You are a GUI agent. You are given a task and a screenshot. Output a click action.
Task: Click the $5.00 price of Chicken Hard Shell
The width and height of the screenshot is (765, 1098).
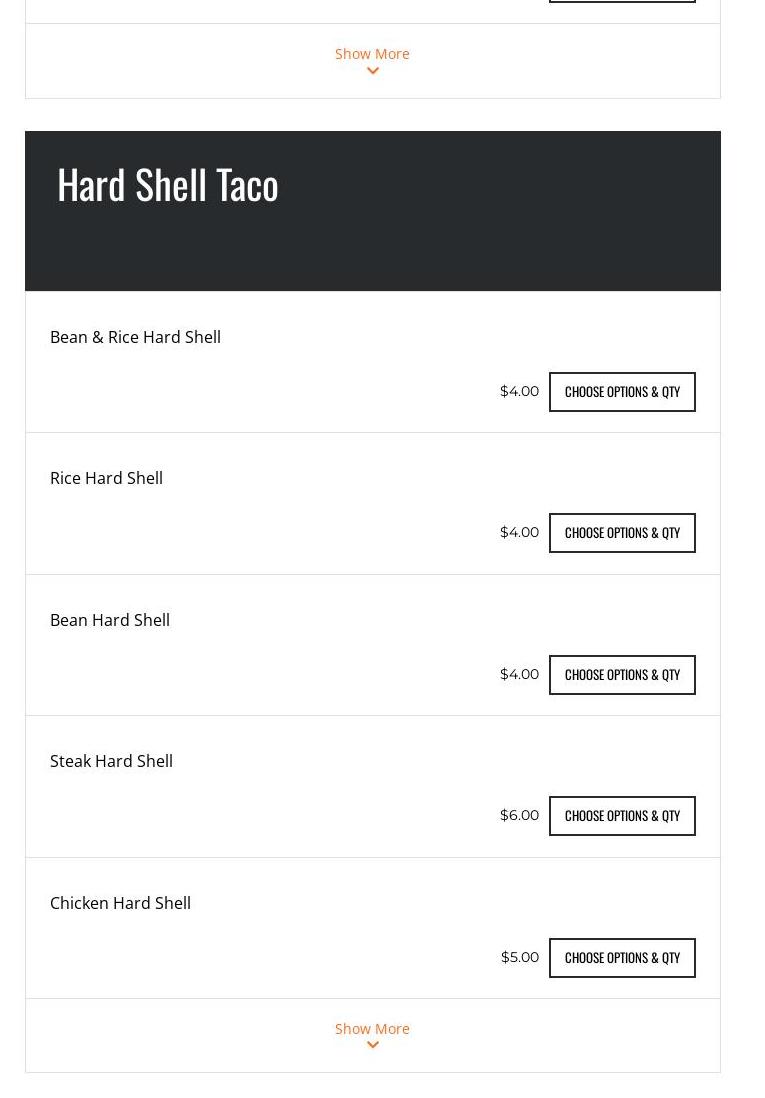[x=520, y=957]
